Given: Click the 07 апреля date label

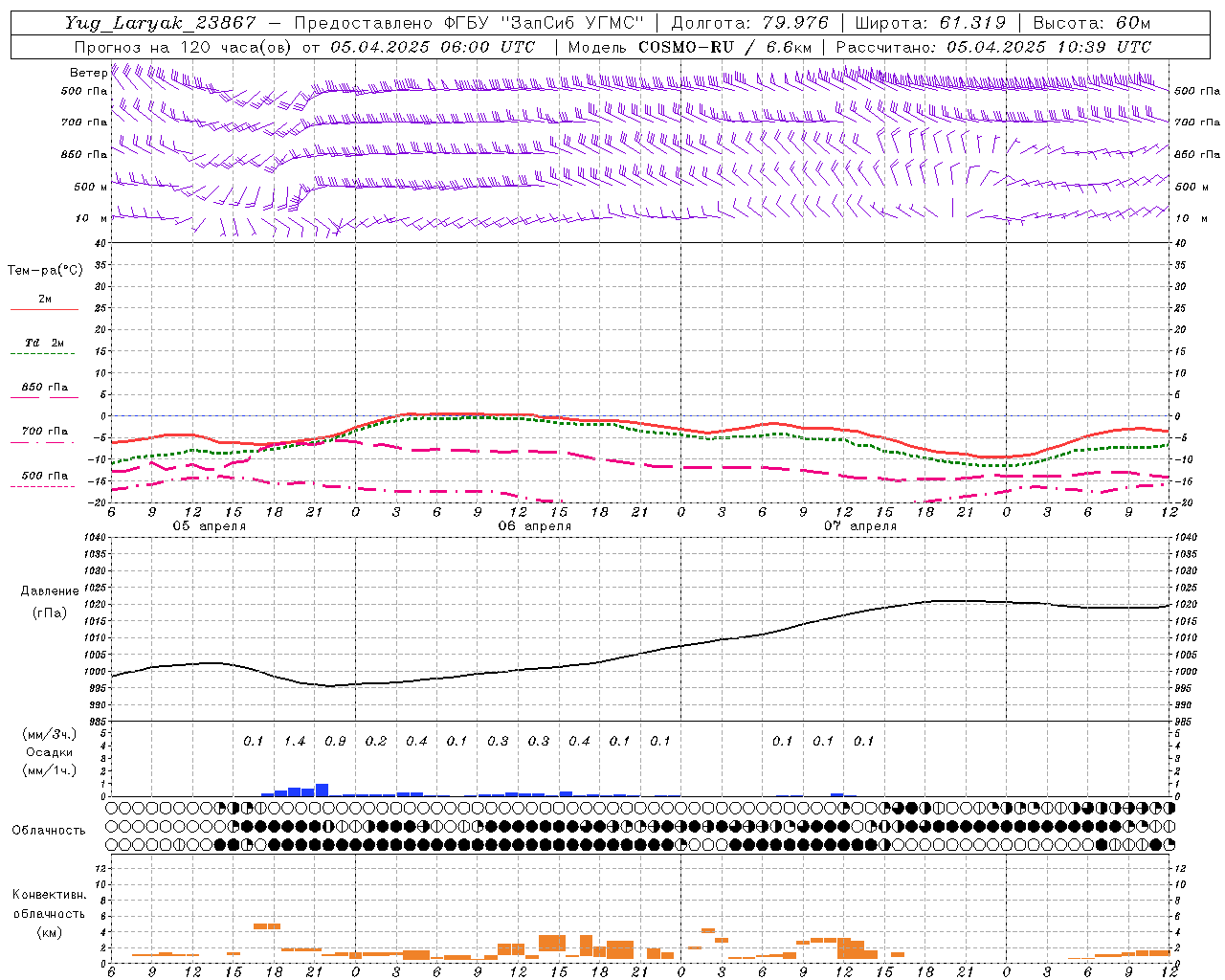Looking at the screenshot, I should point(860,526).
